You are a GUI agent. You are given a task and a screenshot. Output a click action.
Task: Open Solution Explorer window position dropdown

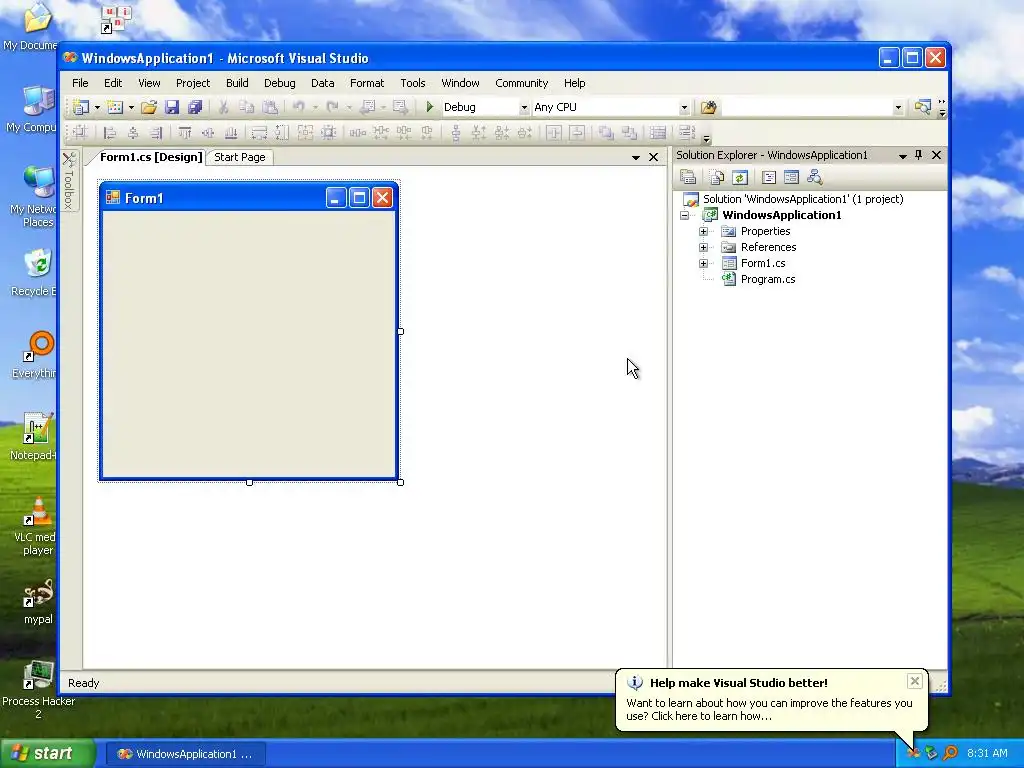(903, 155)
